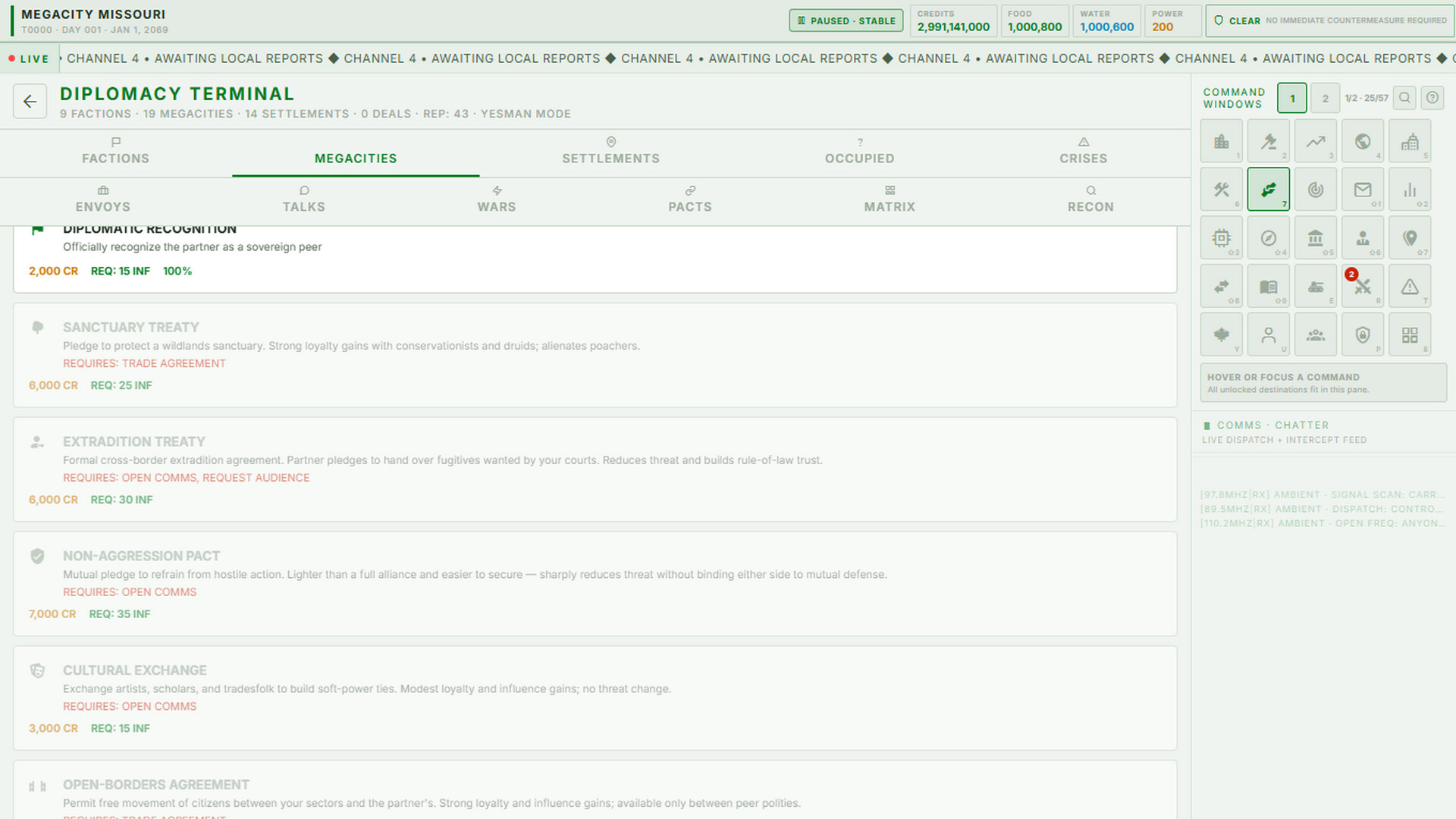Select the Megacities tab
Image resolution: width=1456 pixels, height=819 pixels.
[x=356, y=152]
